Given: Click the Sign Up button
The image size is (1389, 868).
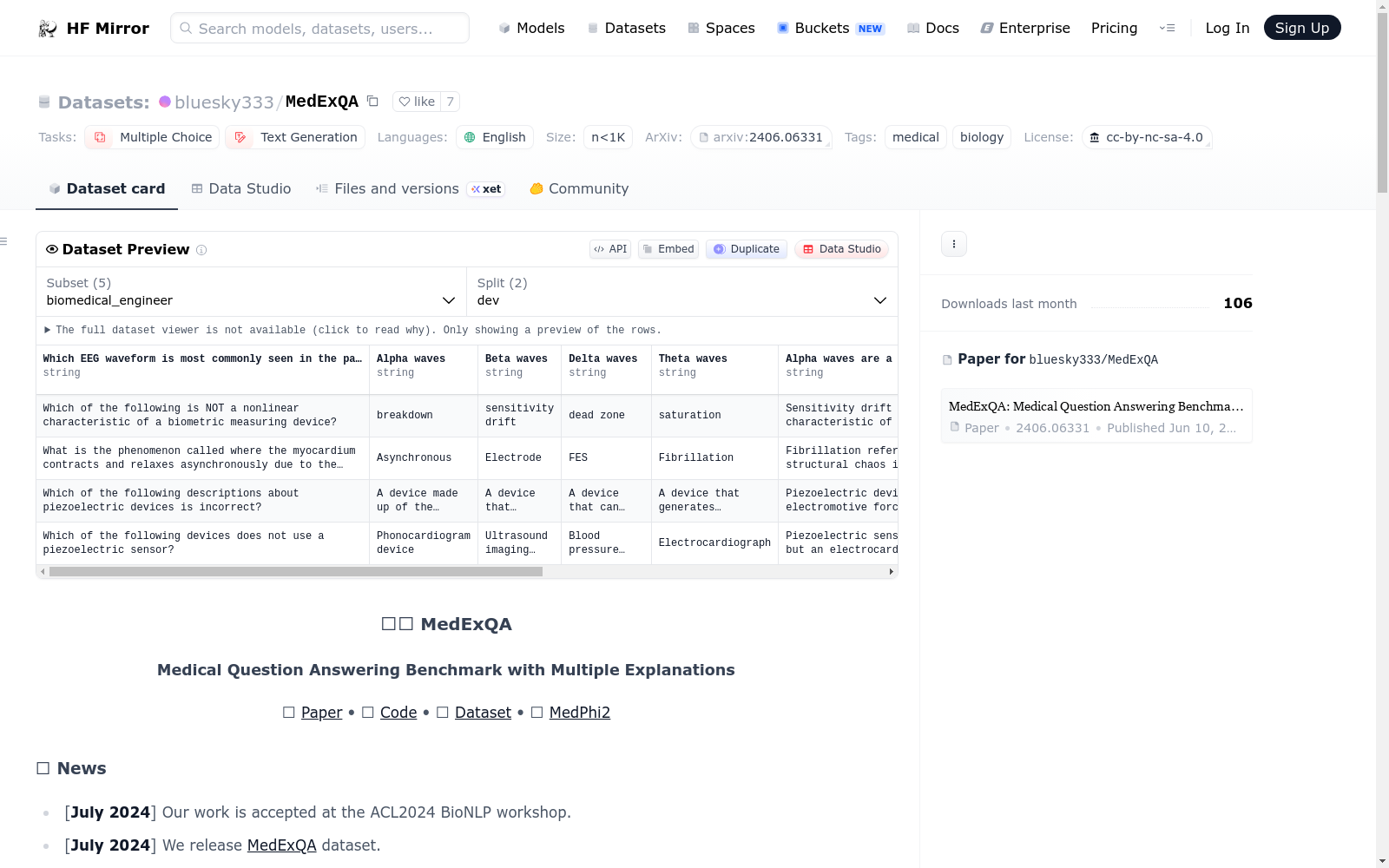Looking at the screenshot, I should tap(1302, 28).
